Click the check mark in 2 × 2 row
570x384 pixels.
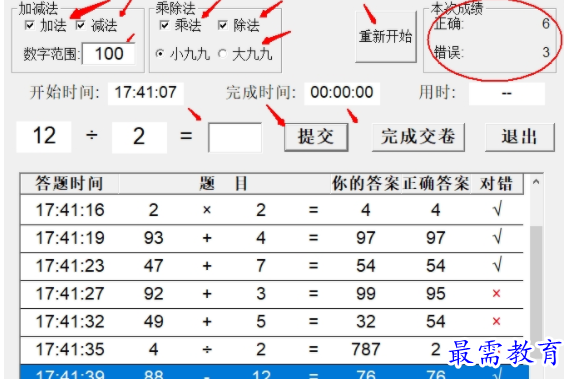pos(497,209)
